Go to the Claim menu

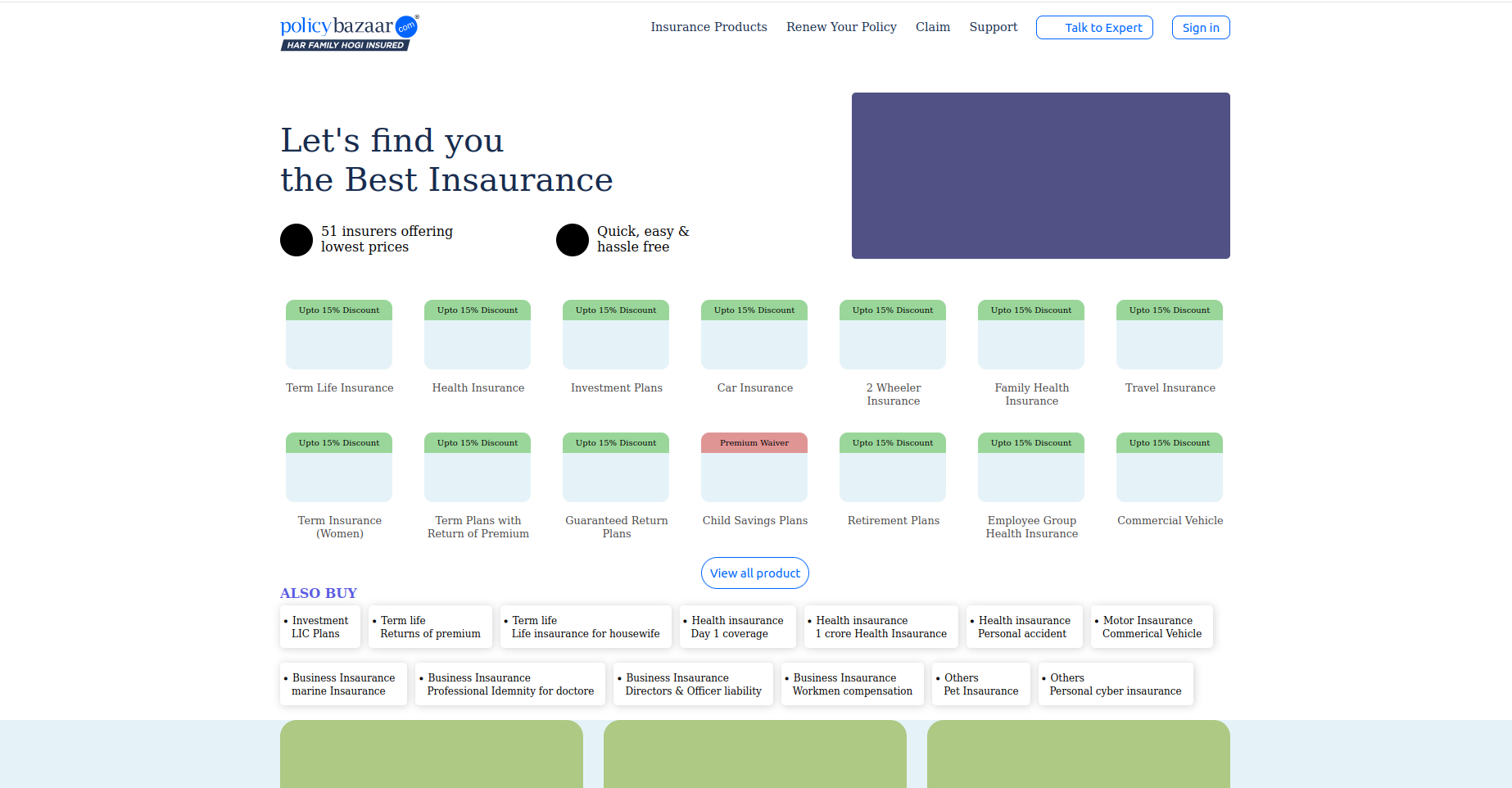pos(933,27)
